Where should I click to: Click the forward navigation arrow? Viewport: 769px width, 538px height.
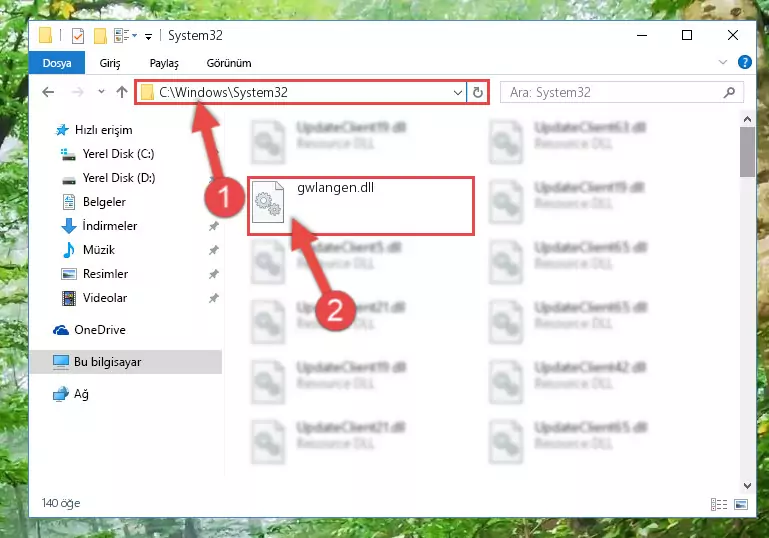pyautogui.click(x=77, y=92)
